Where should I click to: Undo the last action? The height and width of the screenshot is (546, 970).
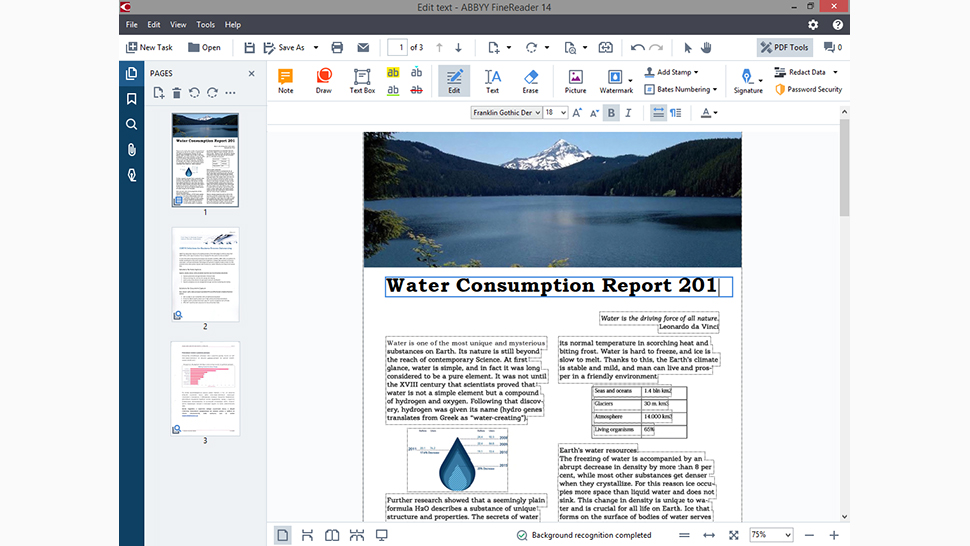[x=637, y=48]
